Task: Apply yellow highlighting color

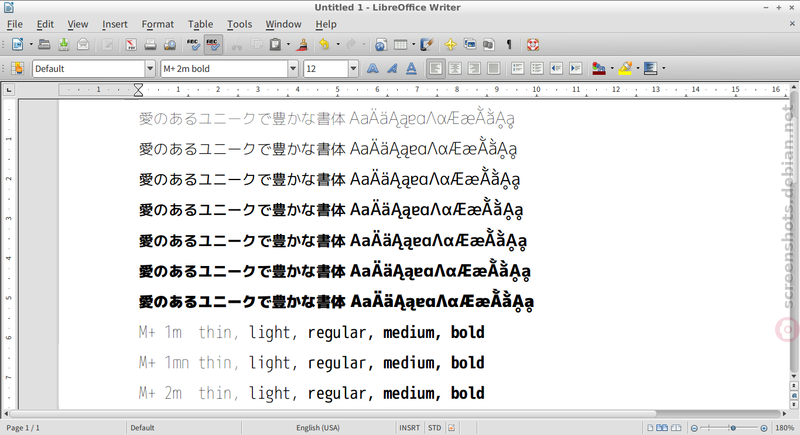Action: pos(625,68)
